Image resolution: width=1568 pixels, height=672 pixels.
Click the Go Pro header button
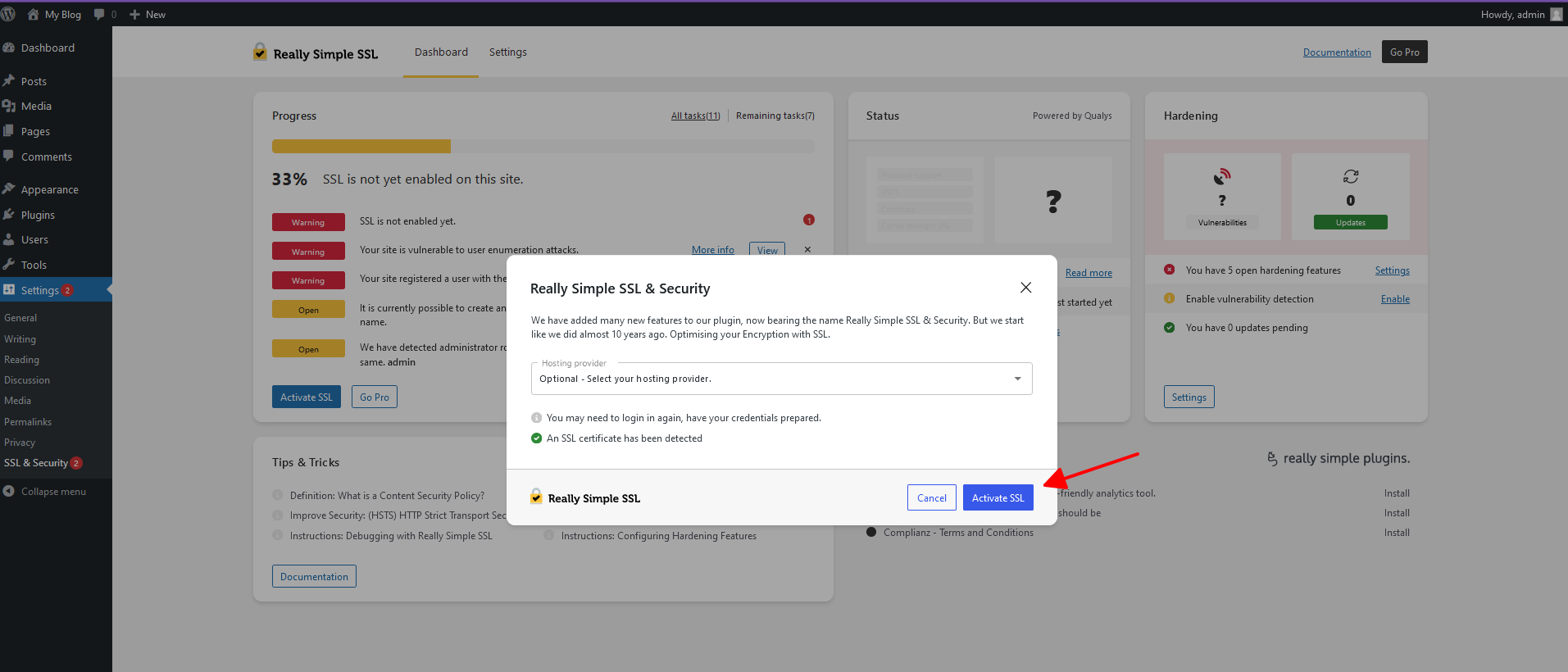[1404, 52]
